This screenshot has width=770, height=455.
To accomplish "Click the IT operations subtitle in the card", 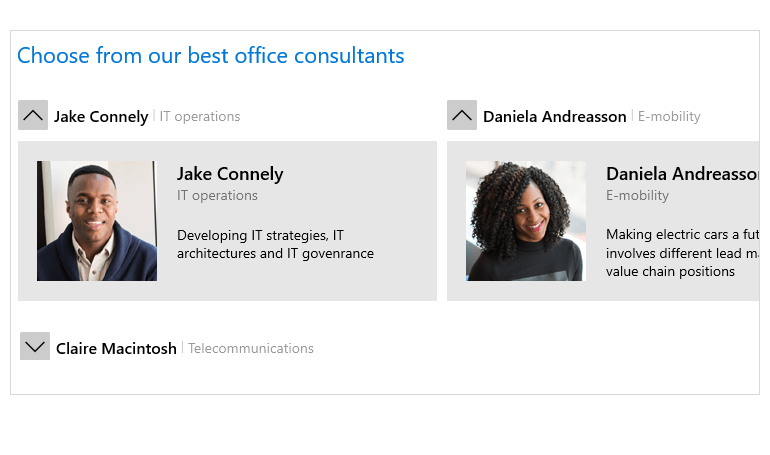I will tap(217, 195).
